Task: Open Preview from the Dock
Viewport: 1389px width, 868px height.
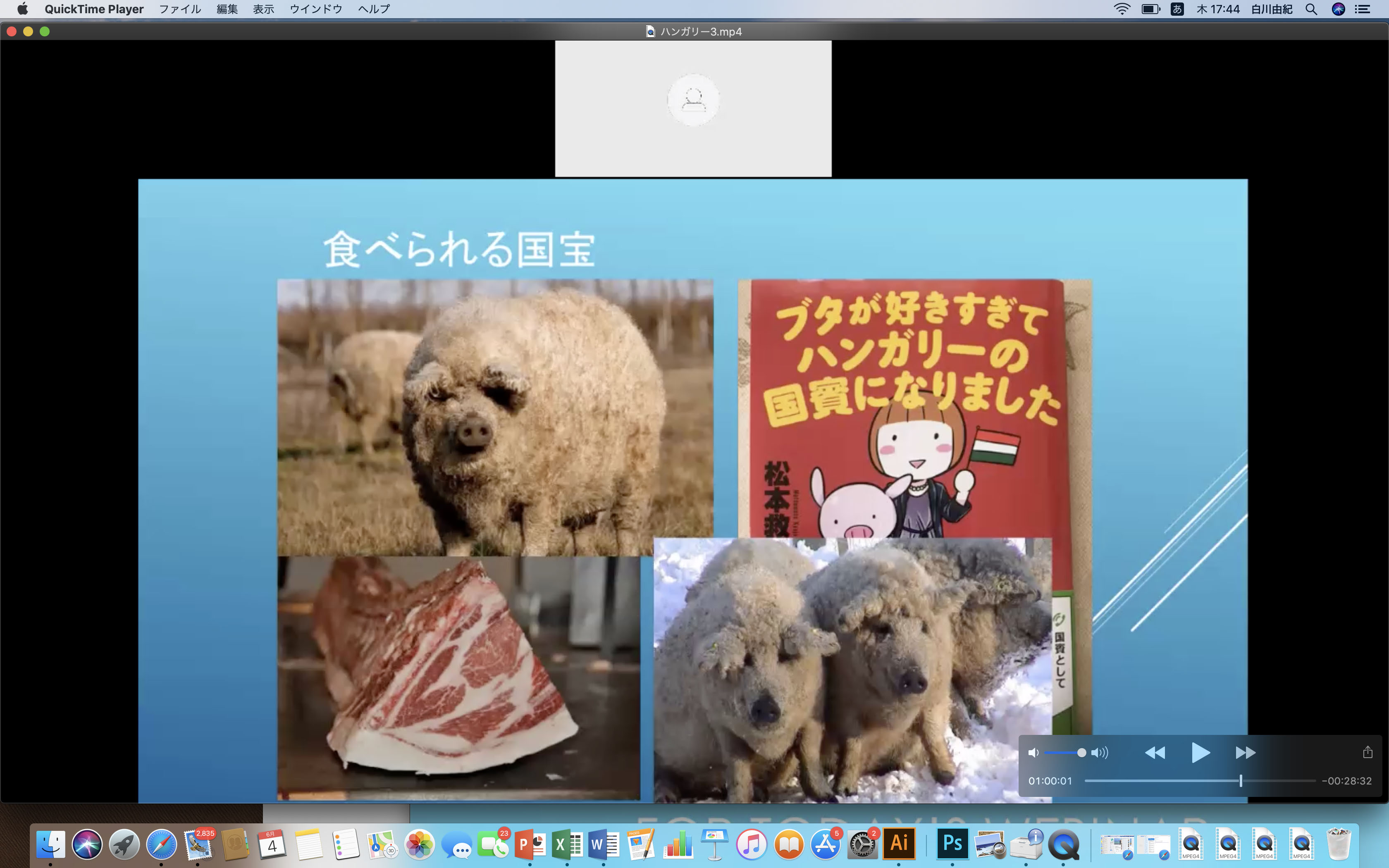Action: click(x=990, y=844)
